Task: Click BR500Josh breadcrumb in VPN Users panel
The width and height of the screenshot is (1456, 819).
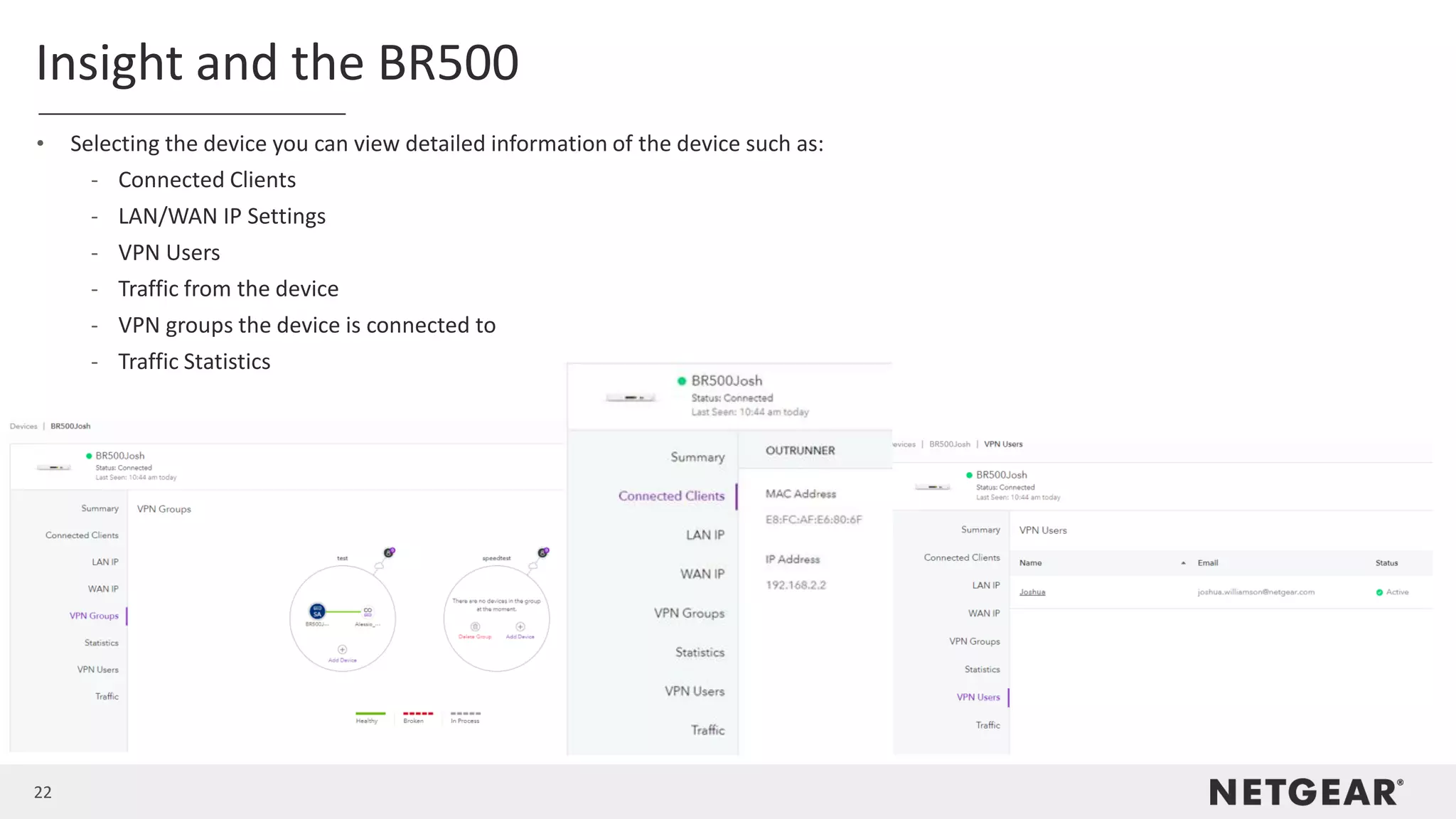Action: click(x=950, y=444)
